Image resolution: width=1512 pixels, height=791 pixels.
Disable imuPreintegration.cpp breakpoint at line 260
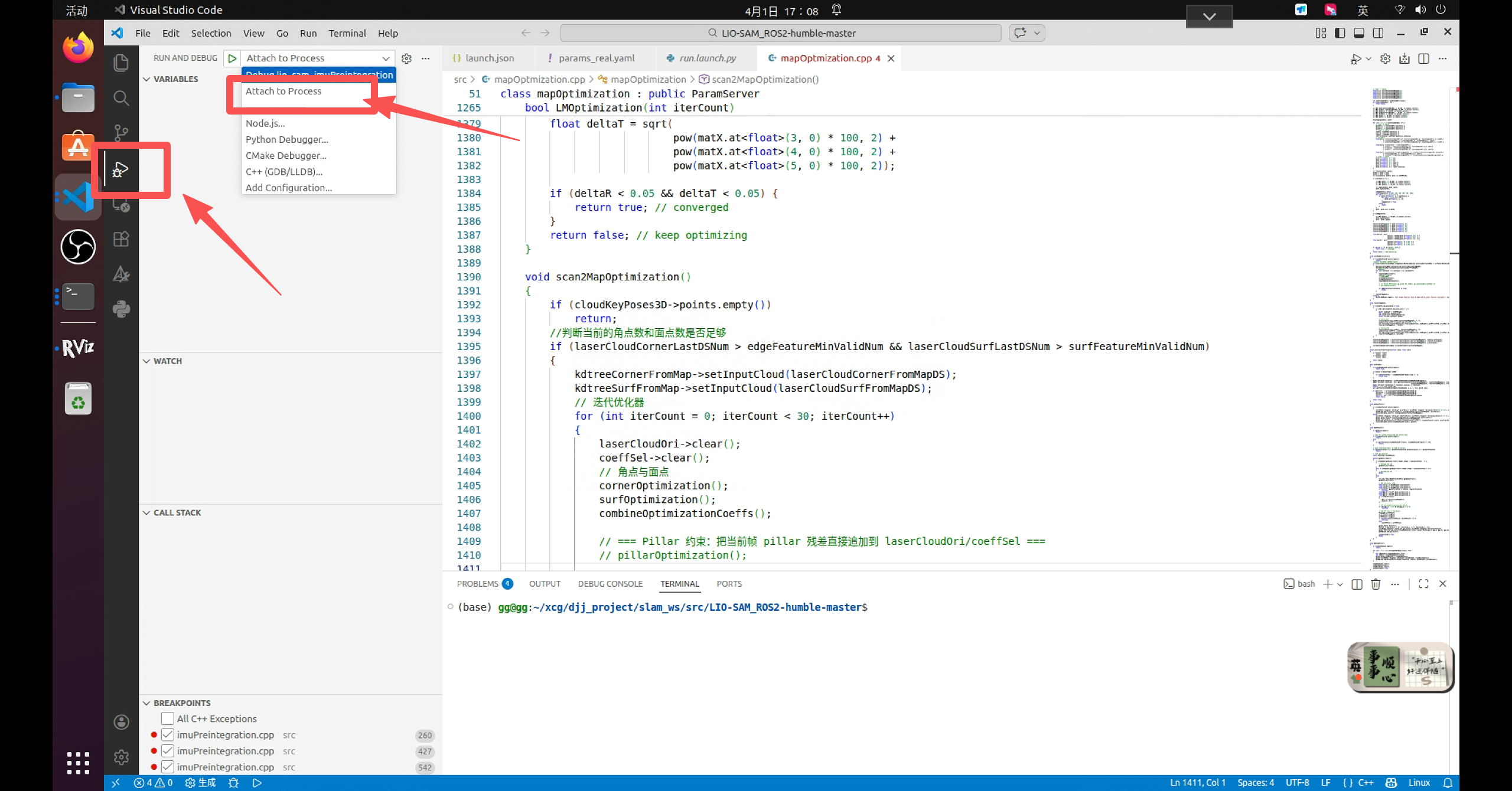168,735
